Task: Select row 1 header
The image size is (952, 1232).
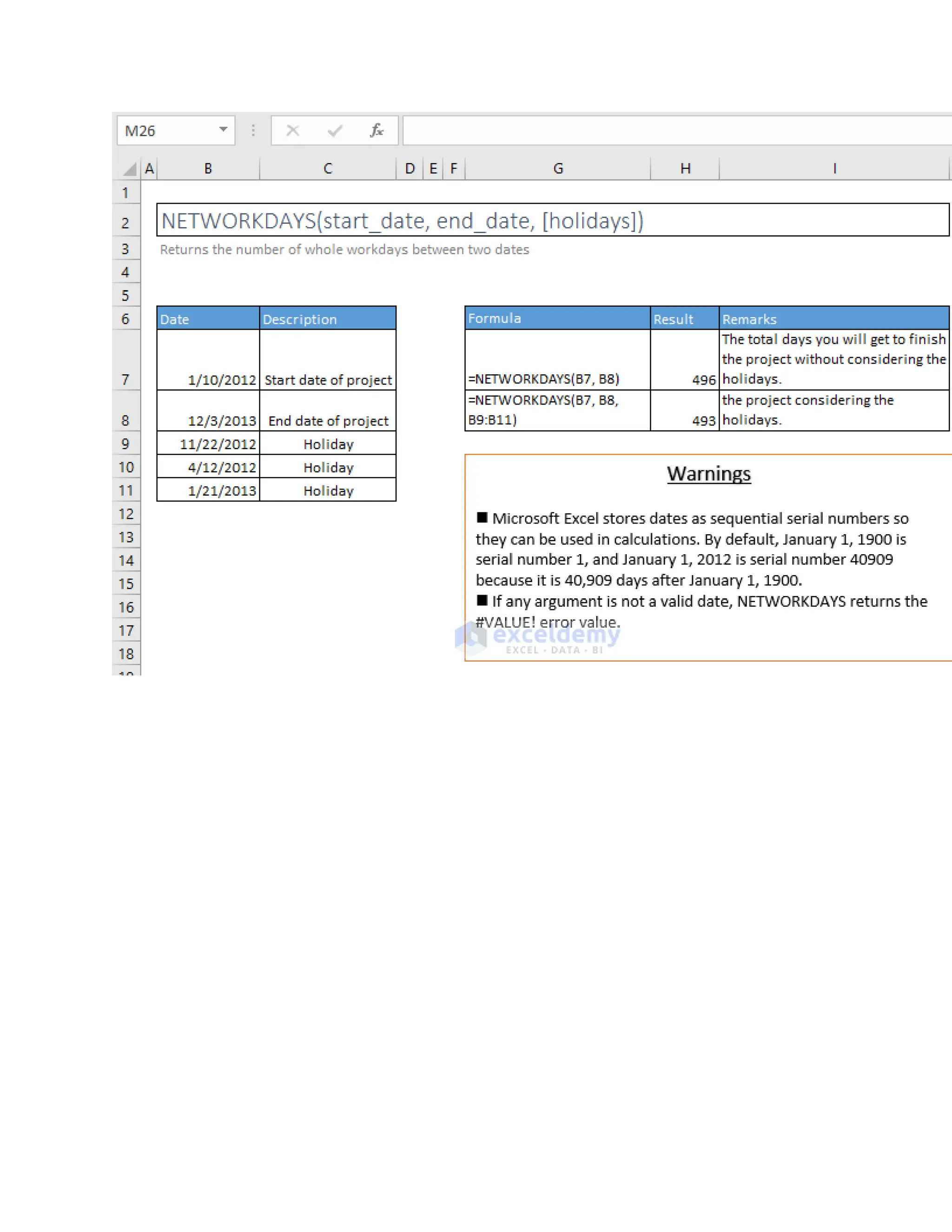Action: 126,192
